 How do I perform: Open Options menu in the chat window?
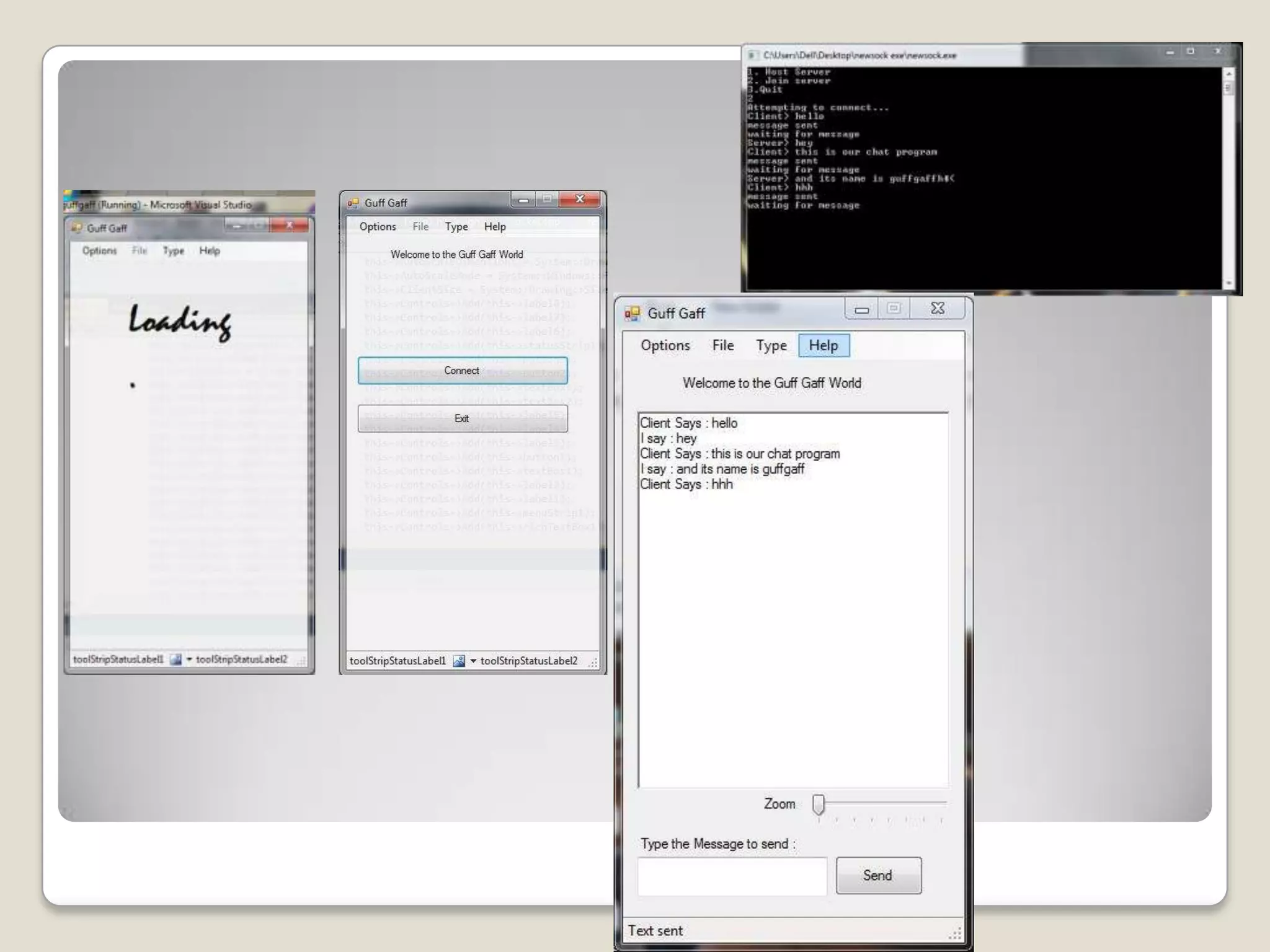click(x=665, y=345)
